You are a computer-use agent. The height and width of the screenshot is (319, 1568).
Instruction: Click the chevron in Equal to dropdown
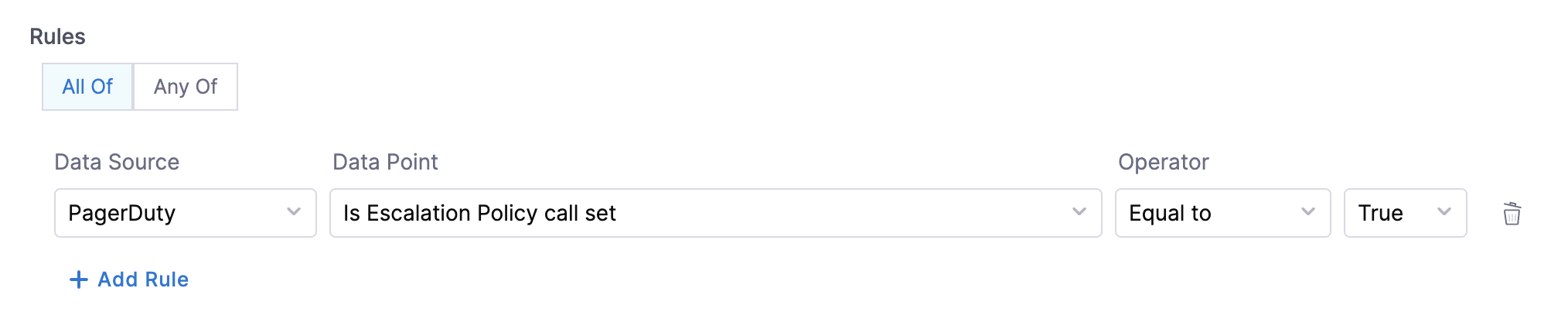[1308, 212]
